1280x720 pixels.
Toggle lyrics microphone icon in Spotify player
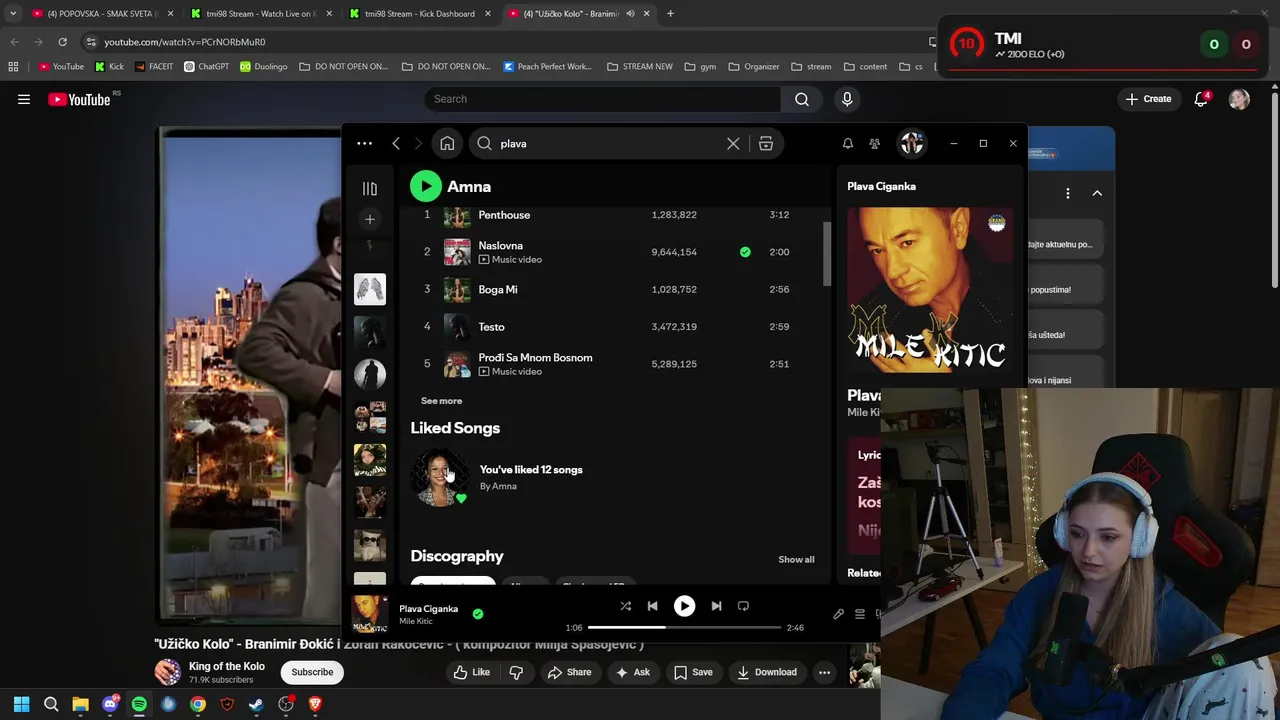838,614
